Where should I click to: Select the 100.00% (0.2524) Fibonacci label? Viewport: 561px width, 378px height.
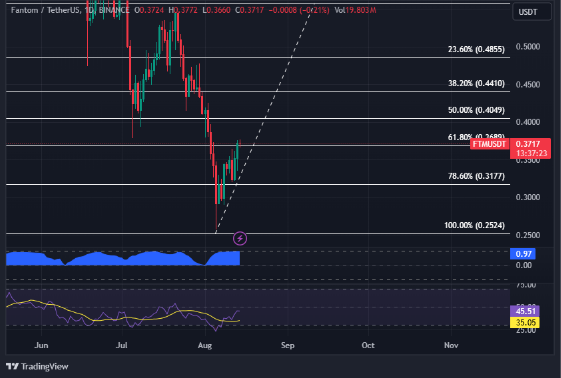click(x=474, y=225)
